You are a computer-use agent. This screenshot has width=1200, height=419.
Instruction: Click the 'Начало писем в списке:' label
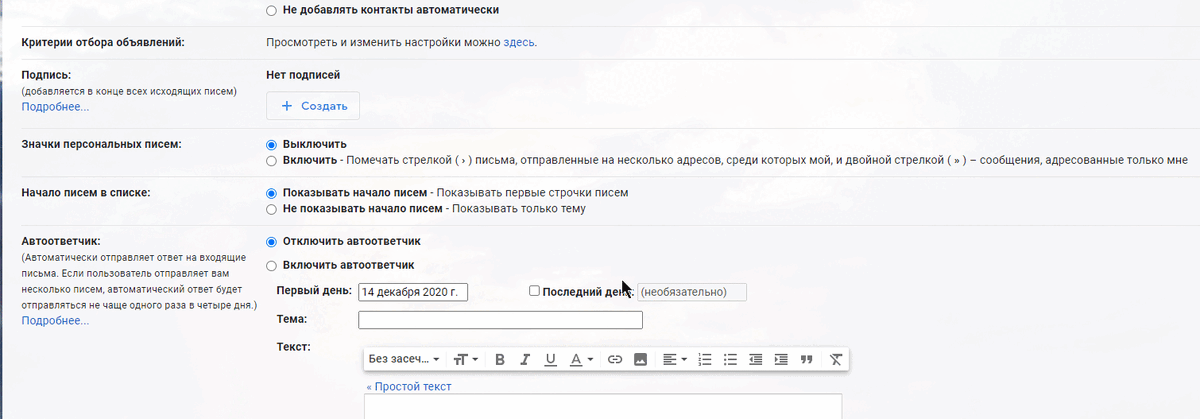86,192
